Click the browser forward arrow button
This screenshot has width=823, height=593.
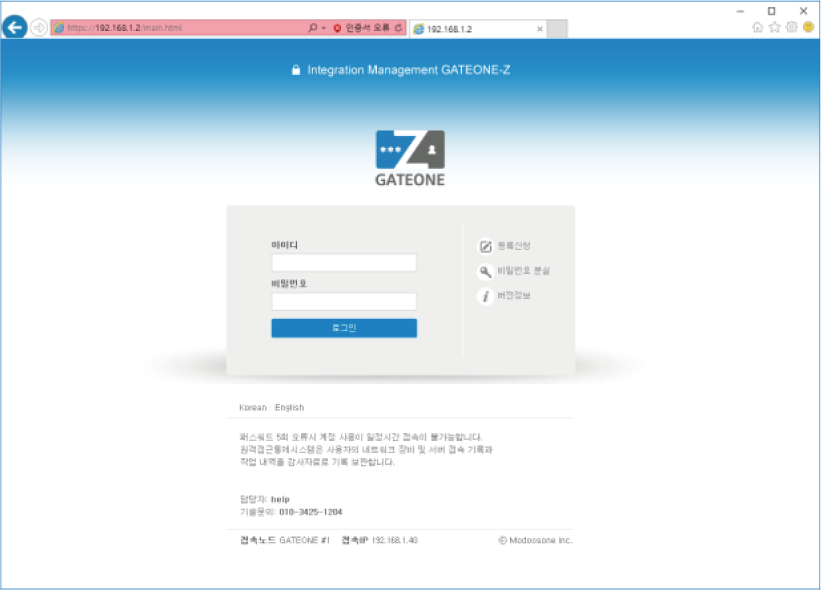click(x=39, y=27)
